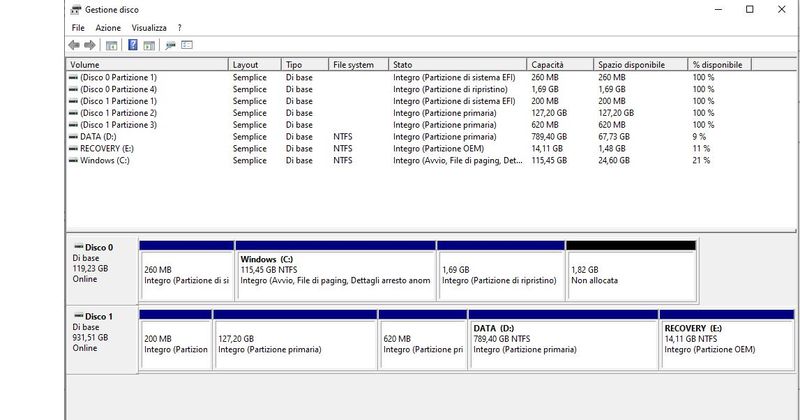Screen dimensions: 800x420
Task: Sort by the Tipo column header
Action: [305, 65]
